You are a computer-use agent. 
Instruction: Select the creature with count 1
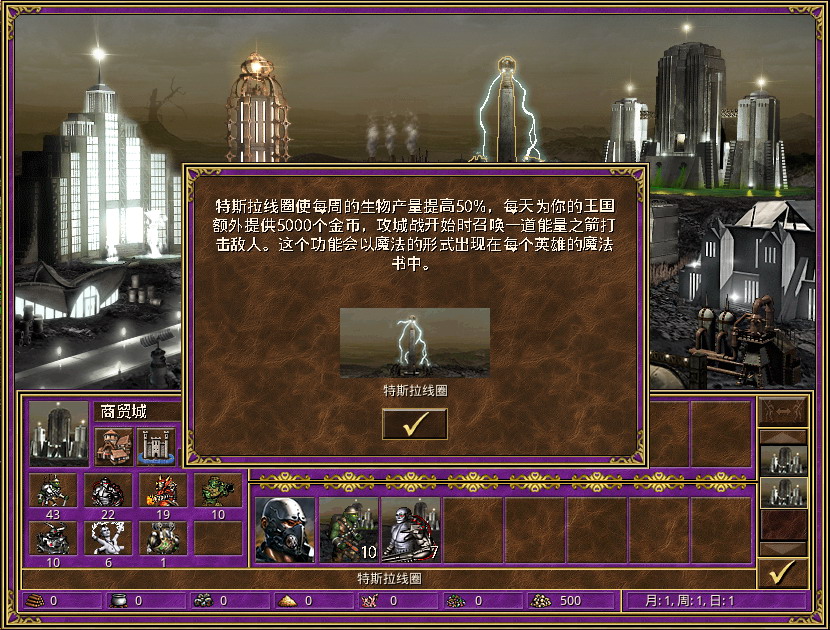[163, 538]
